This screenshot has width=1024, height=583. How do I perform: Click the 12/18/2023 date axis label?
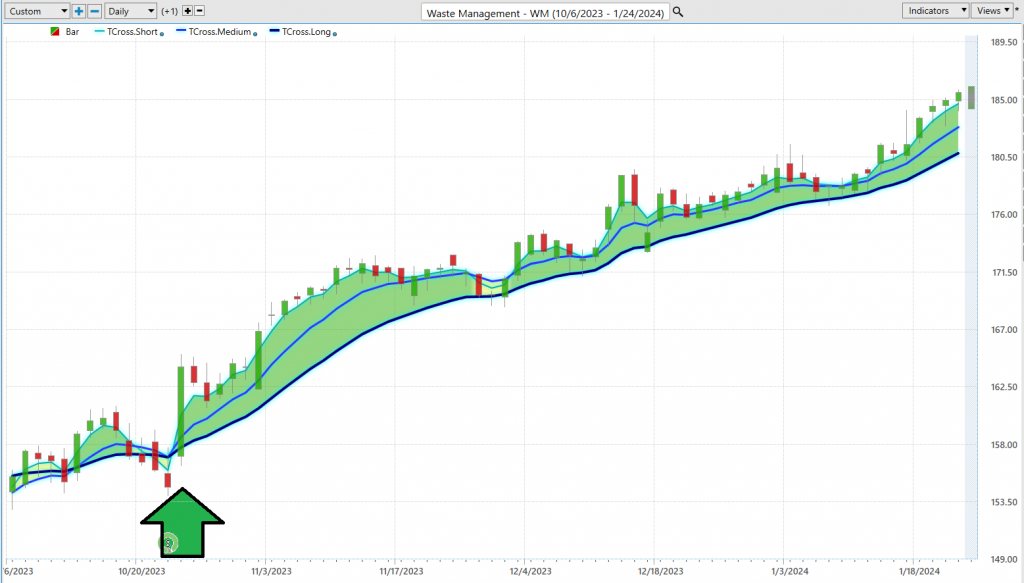coord(660,571)
